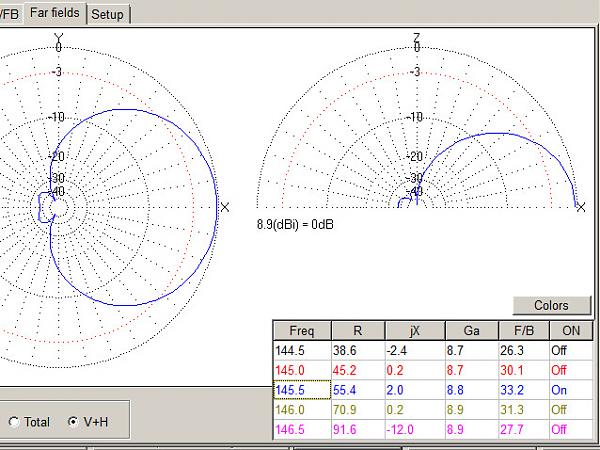Click the jX value -12.0
The image size is (600, 450).
(415, 429)
